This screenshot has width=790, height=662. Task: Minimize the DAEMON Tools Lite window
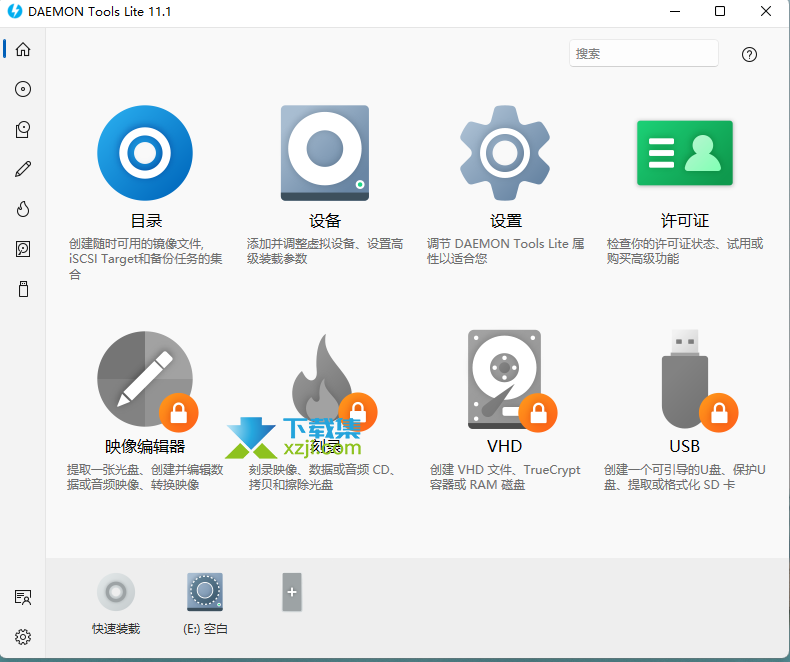[675, 11]
